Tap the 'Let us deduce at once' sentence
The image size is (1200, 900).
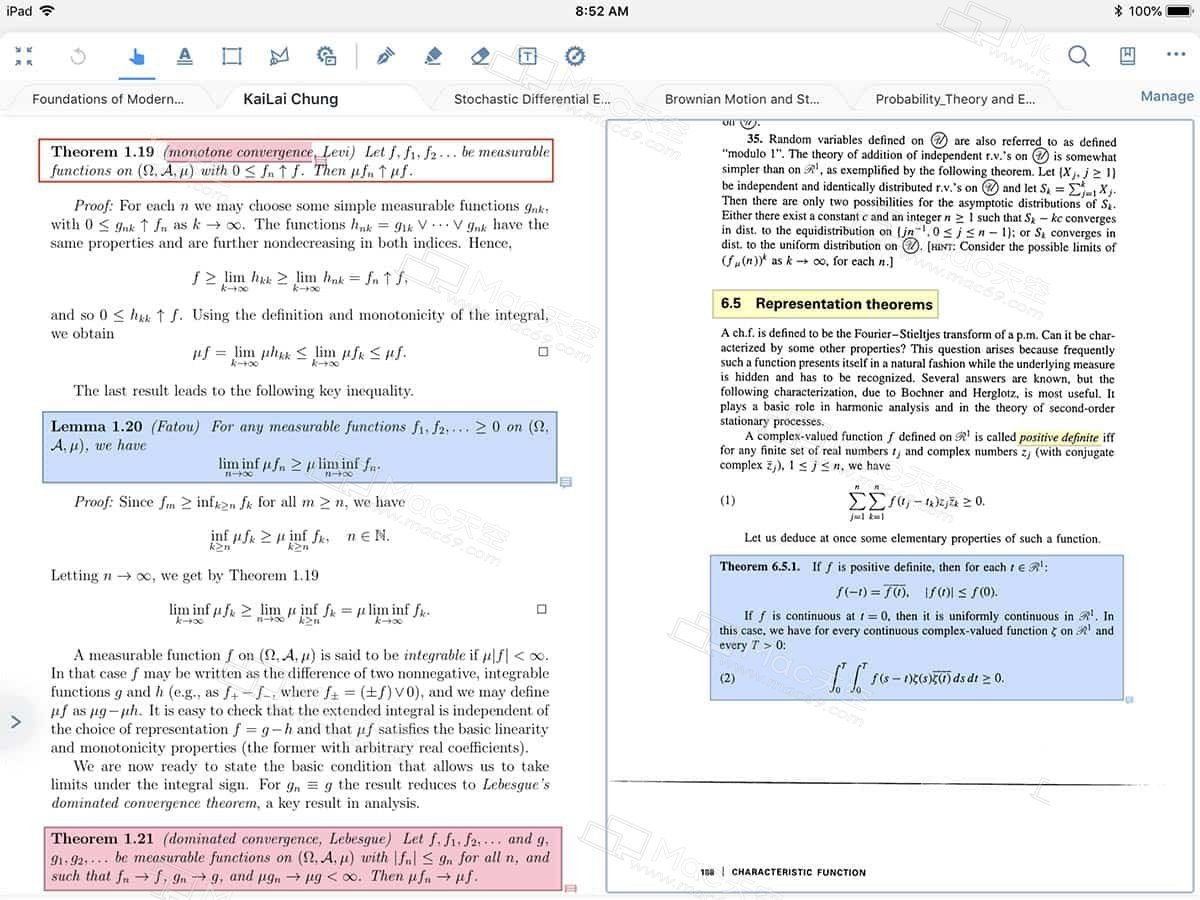coord(922,538)
